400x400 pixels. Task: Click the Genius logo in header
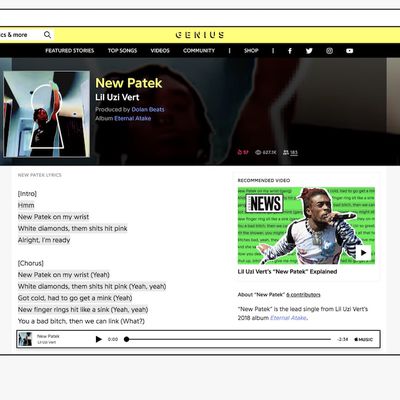(x=200, y=35)
